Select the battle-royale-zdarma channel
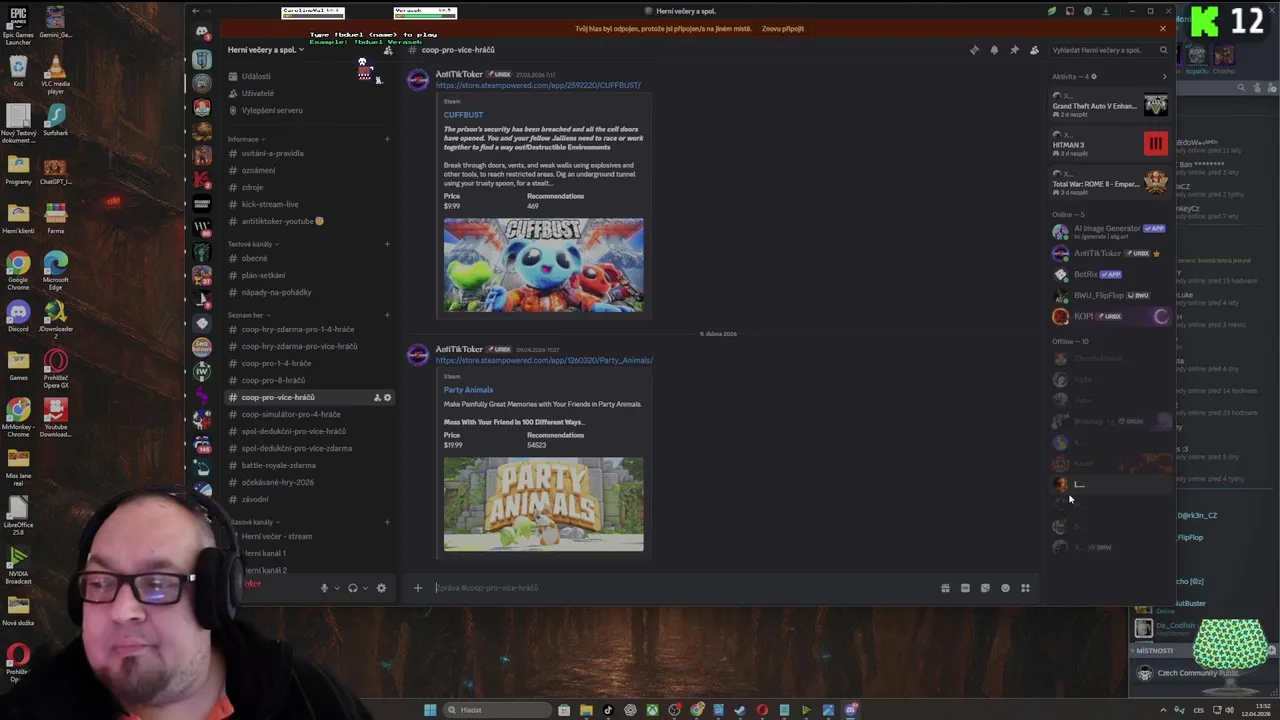The image size is (1280, 720). (310, 465)
